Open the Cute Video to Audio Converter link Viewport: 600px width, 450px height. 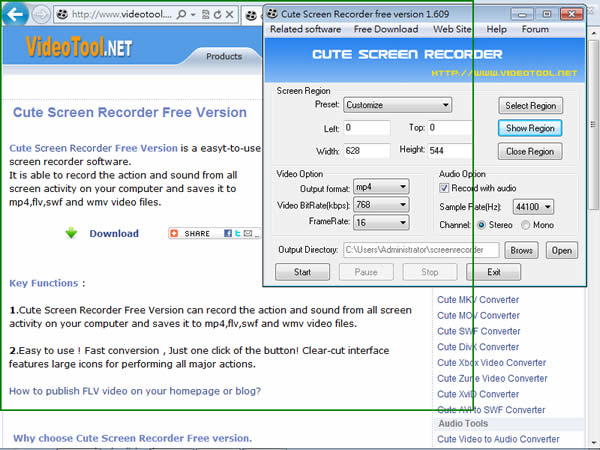click(x=498, y=439)
